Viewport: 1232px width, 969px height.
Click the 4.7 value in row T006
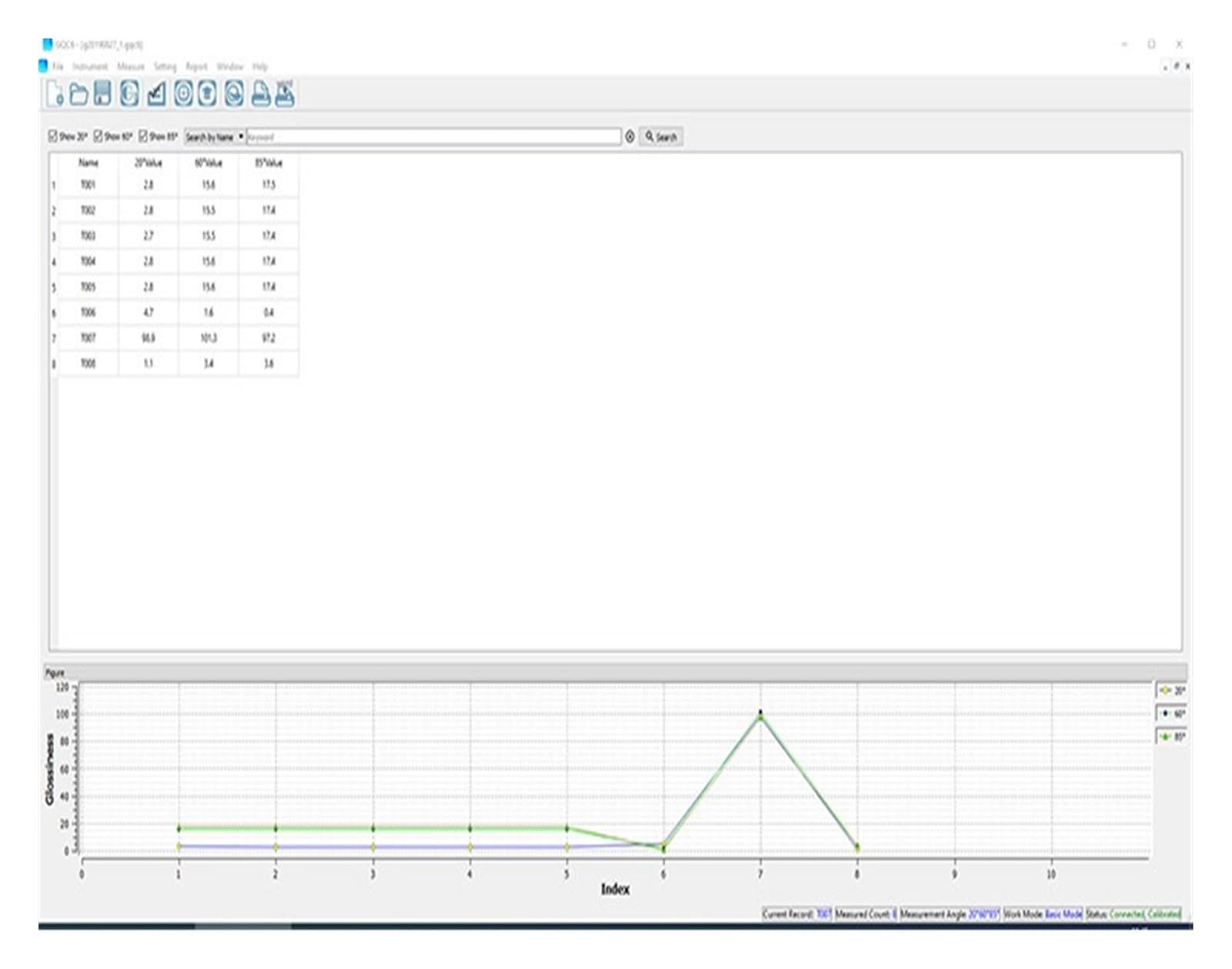click(x=148, y=312)
